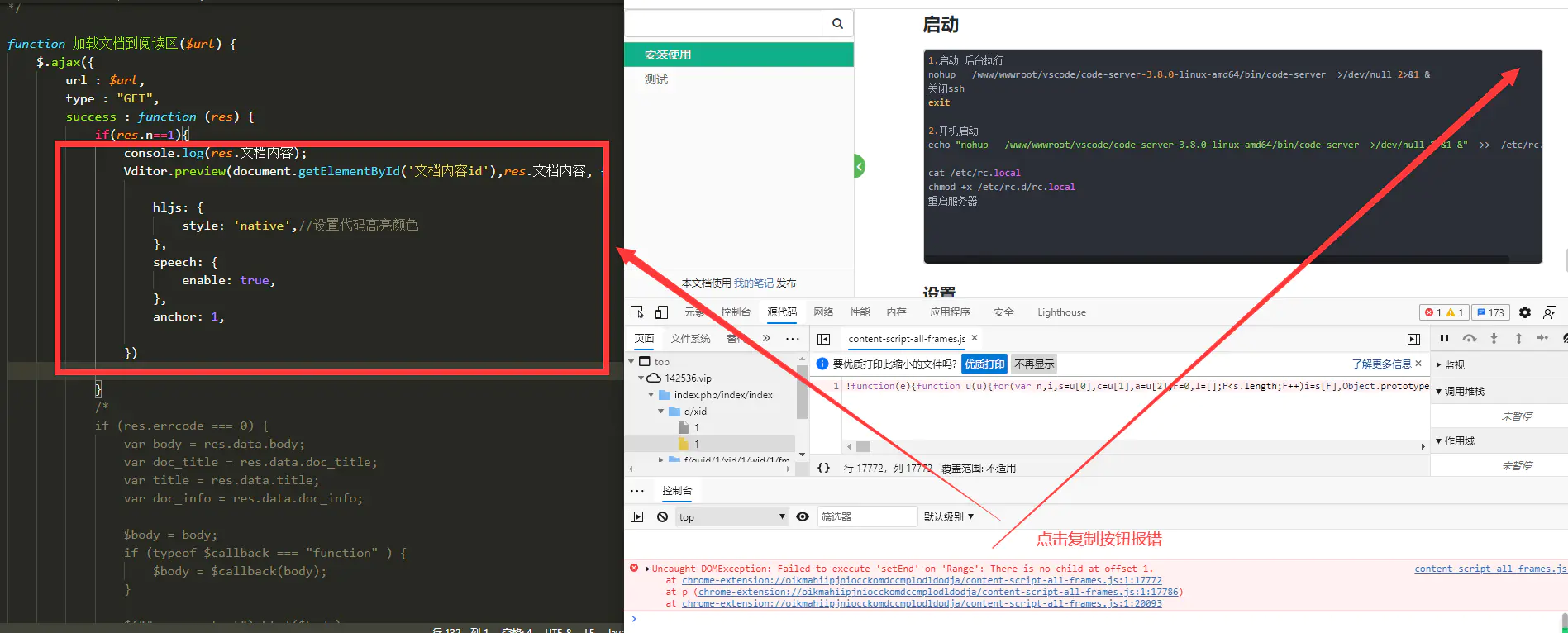Show the console sidebar icon
1568x633 pixels.
(636, 516)
